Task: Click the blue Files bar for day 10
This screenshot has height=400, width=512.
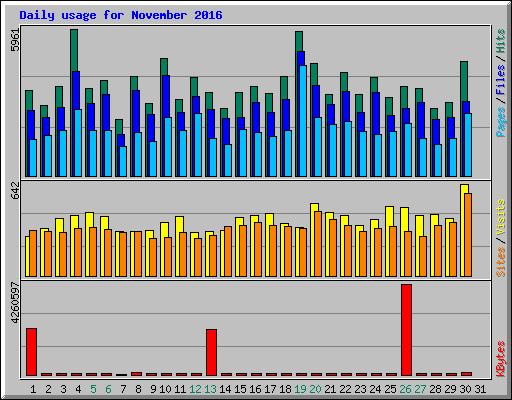Action: [x=166, y=97]
